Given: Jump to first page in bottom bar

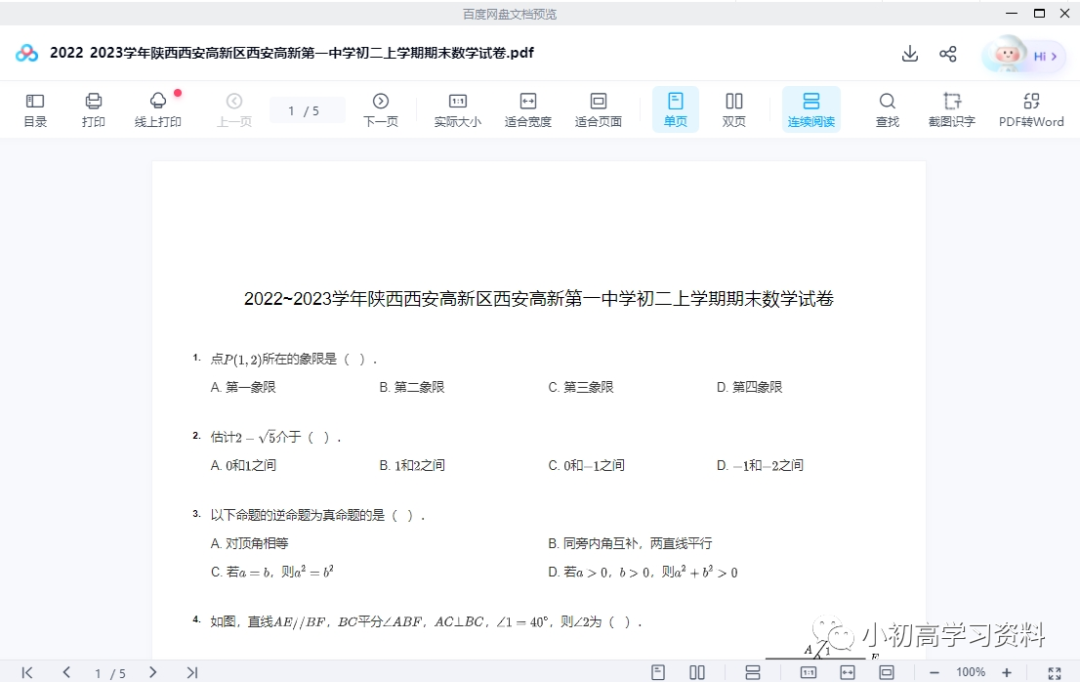Looking at the screenshot, I should click(x=27, y=672).
